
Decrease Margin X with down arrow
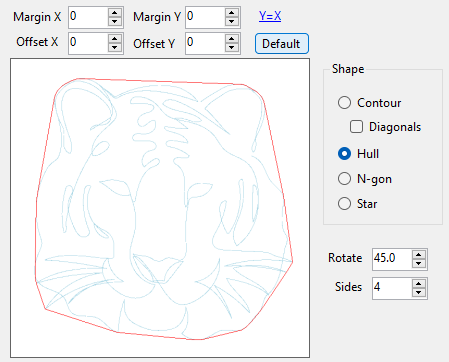(x=115, y=21)
